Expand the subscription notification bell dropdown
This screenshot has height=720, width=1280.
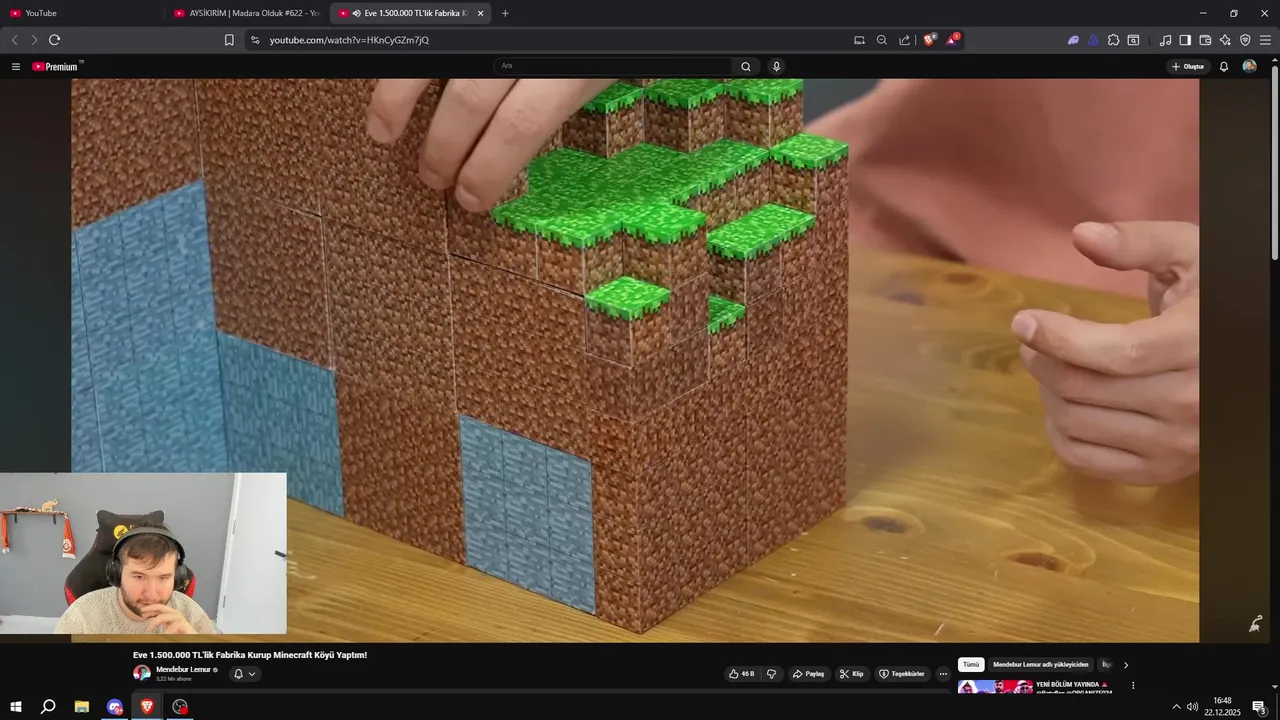[245, 674]
